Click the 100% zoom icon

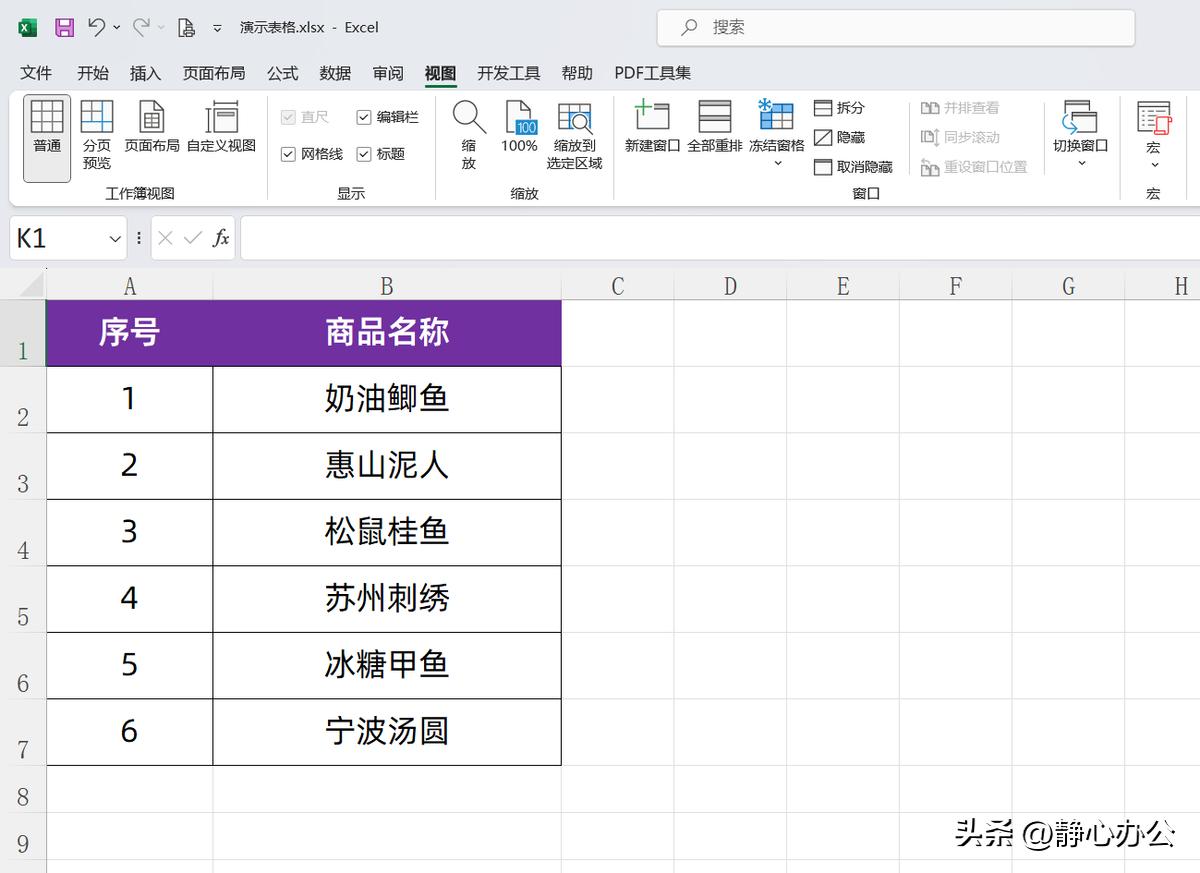click(519, 133)
